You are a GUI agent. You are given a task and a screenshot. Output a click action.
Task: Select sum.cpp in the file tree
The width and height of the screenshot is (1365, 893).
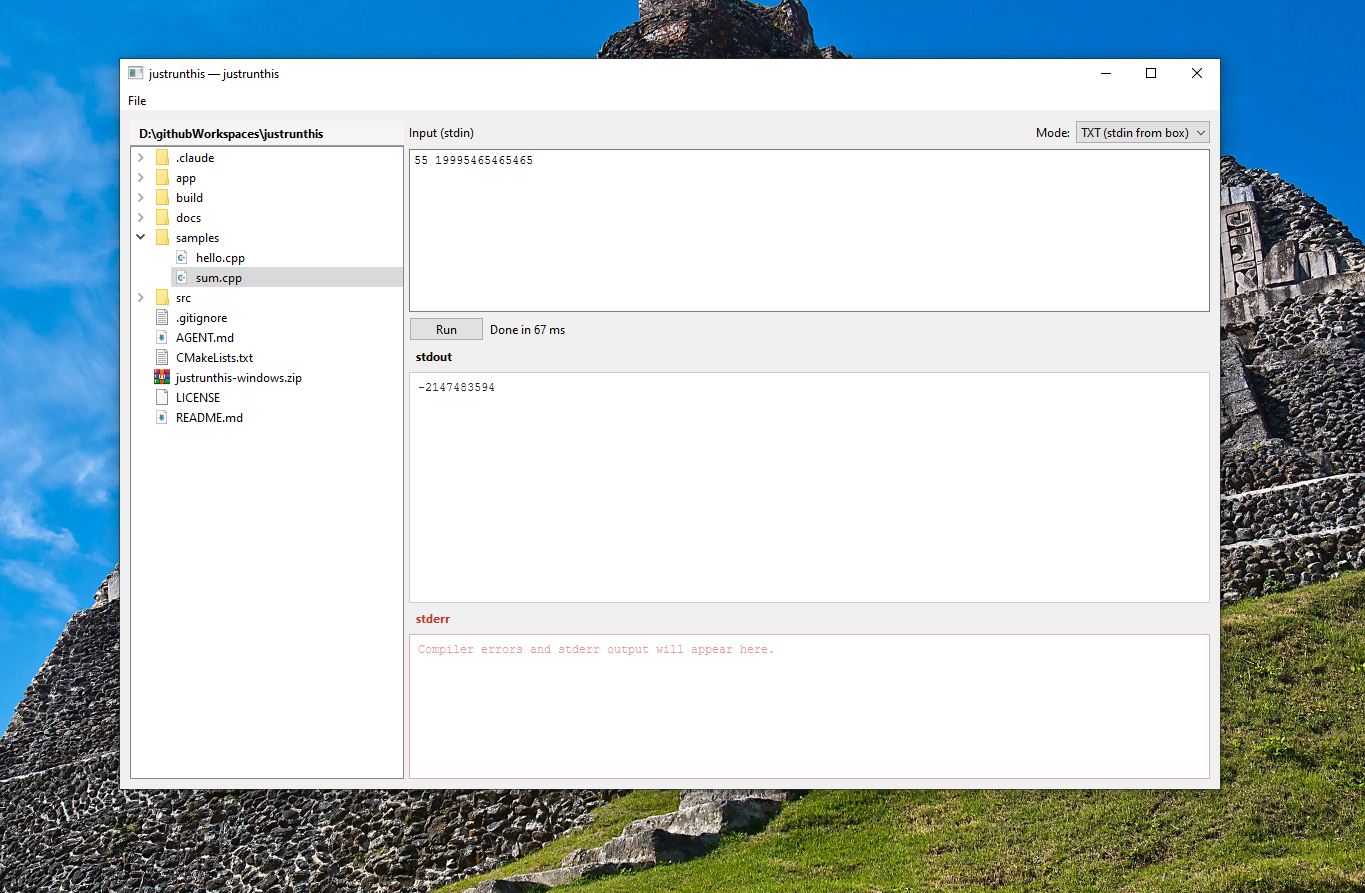pyautogui.click(x=219, y=278)
